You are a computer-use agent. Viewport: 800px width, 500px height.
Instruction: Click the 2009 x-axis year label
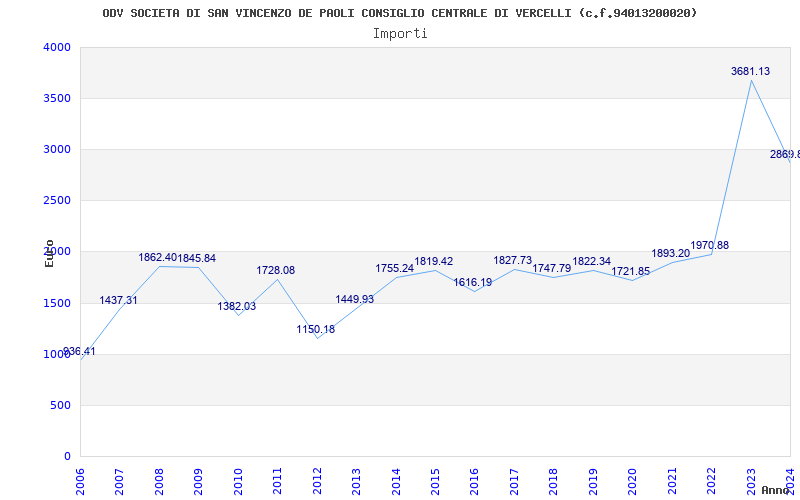tap(198, 482)
